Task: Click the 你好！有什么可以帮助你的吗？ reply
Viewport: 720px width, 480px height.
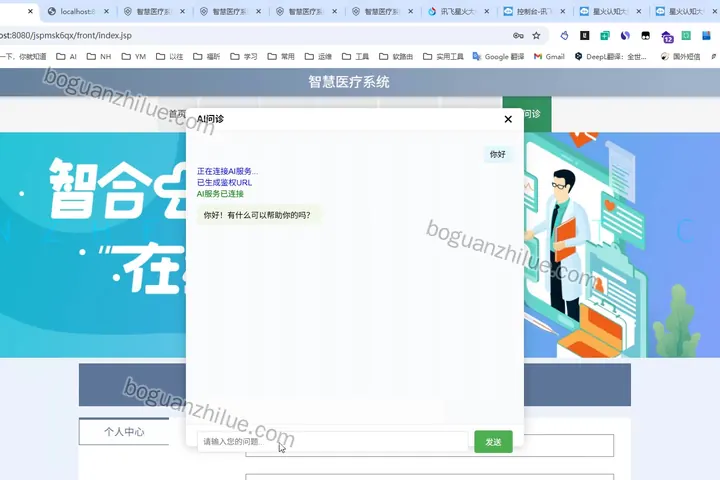Action: pos(258,215)
